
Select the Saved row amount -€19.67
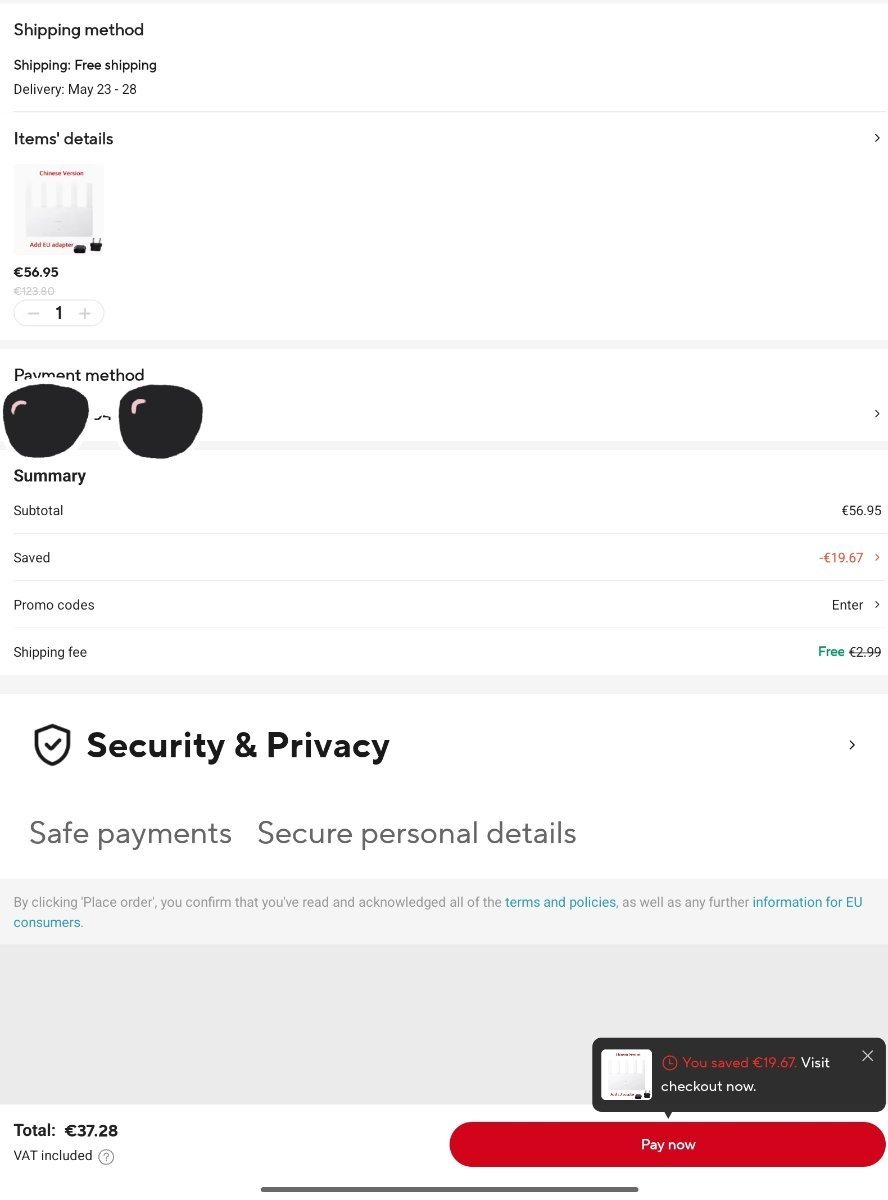click(841, 558)
